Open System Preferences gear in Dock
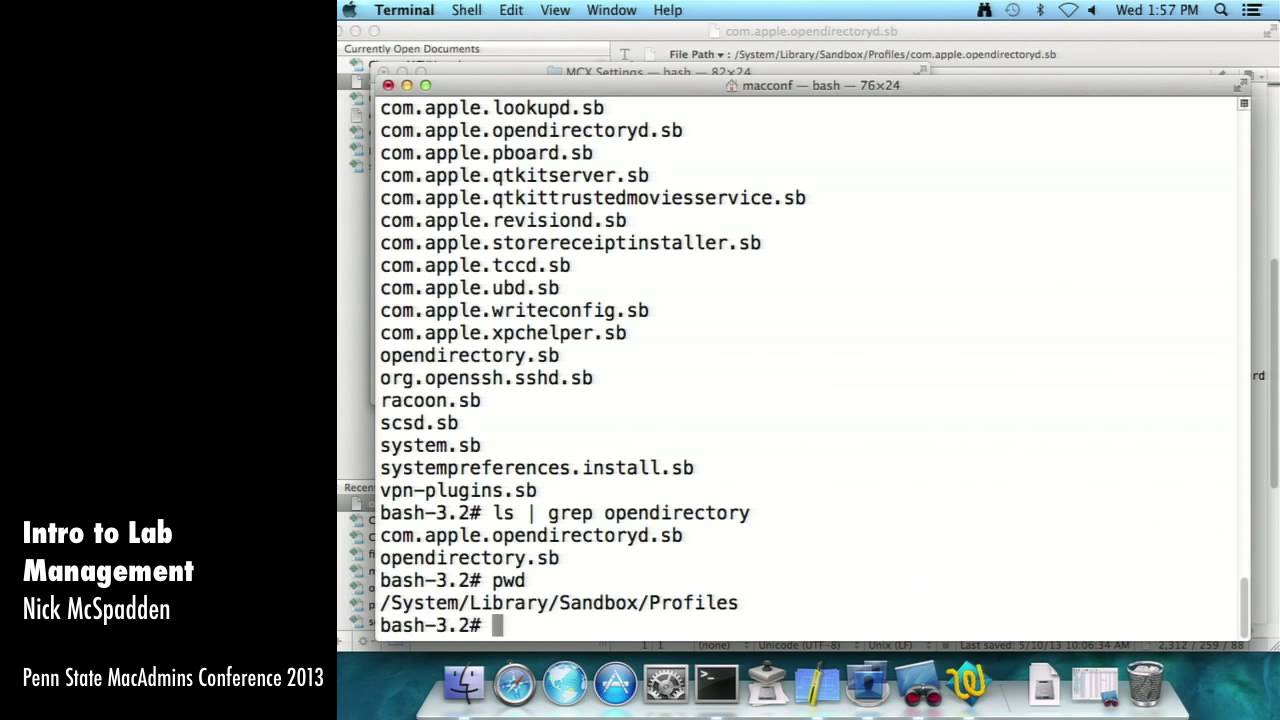Viewport: 1280px width, 720px height. [x=665, y=684]
